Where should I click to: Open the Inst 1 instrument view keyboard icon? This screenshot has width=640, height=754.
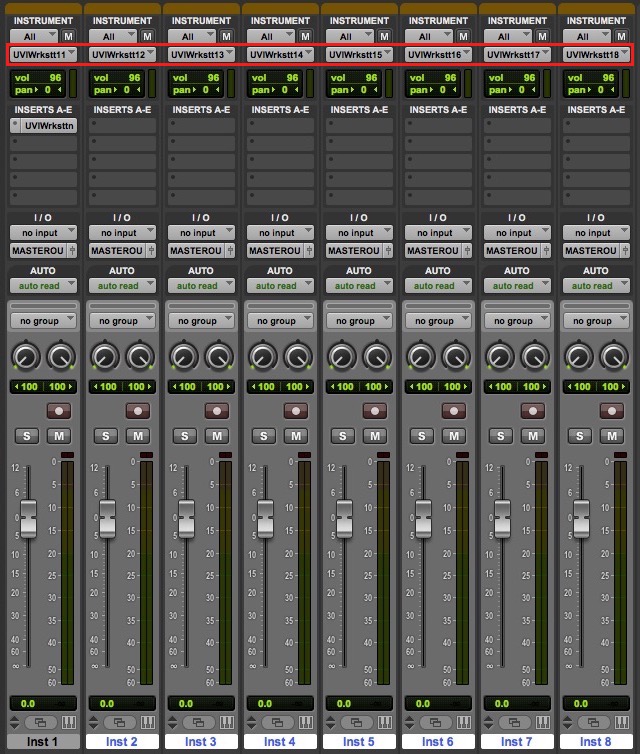point(69,722)
